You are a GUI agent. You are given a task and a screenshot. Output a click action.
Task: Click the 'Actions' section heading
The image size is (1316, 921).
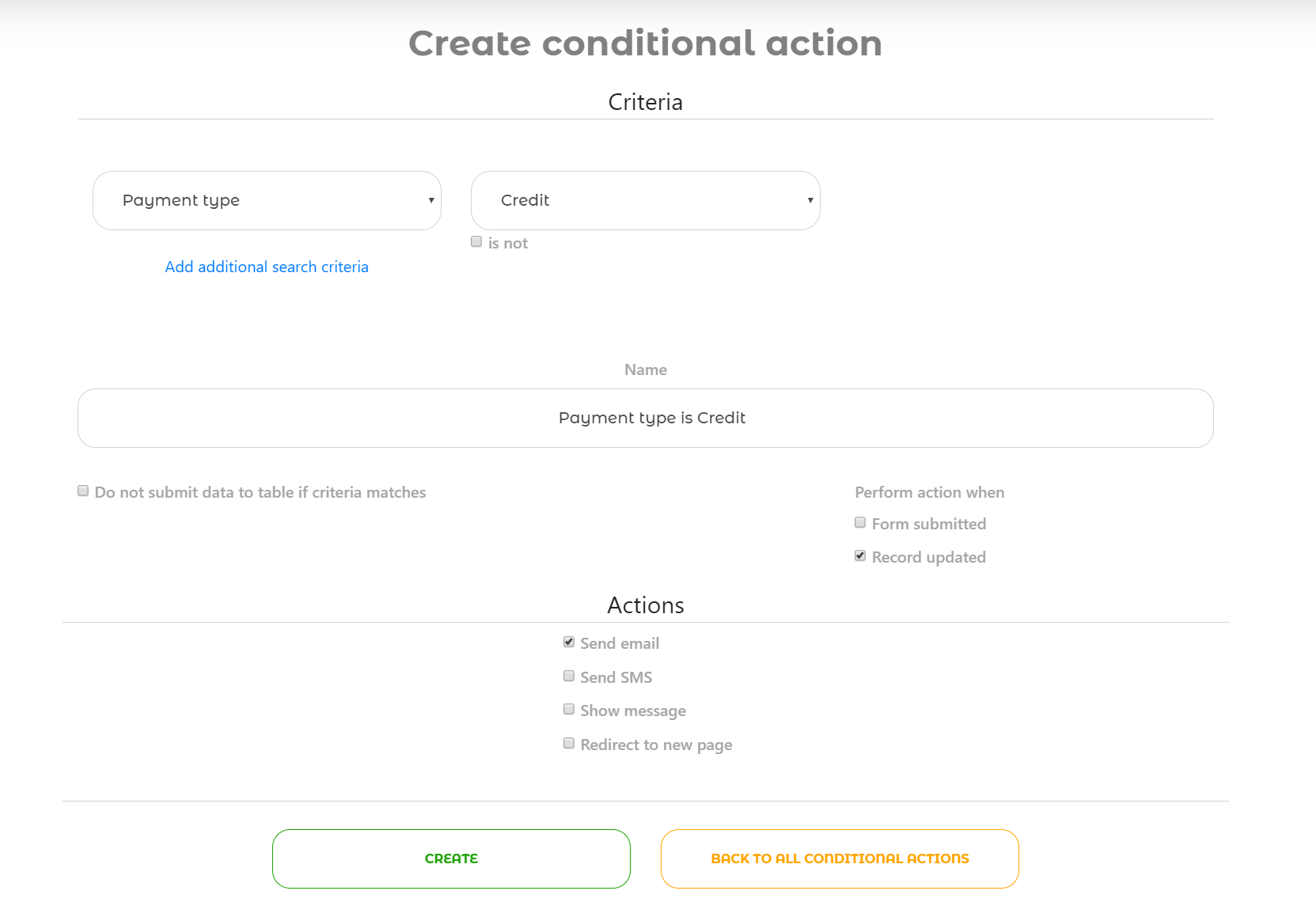[x=645, y=606]
